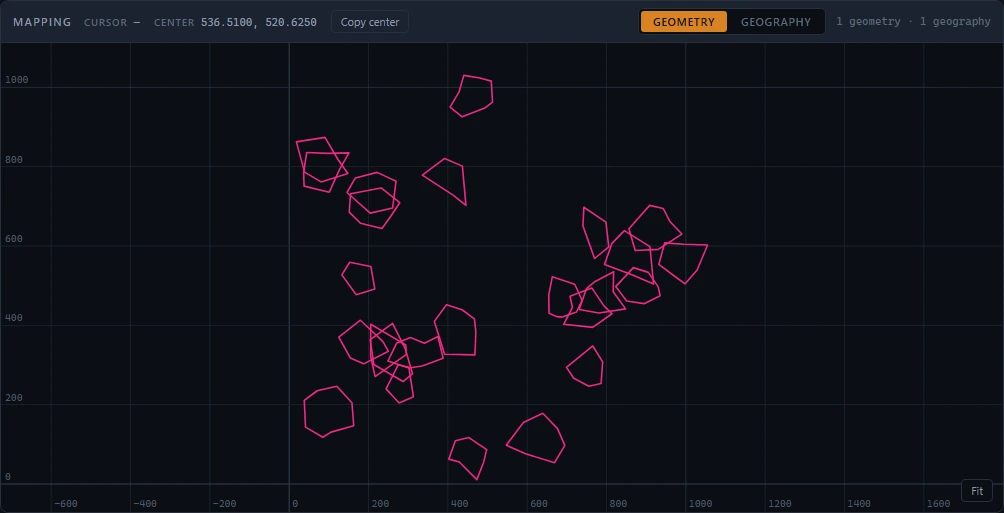Click the x-axis label -400
The image size is (1004, 513).
pos(145,504)
